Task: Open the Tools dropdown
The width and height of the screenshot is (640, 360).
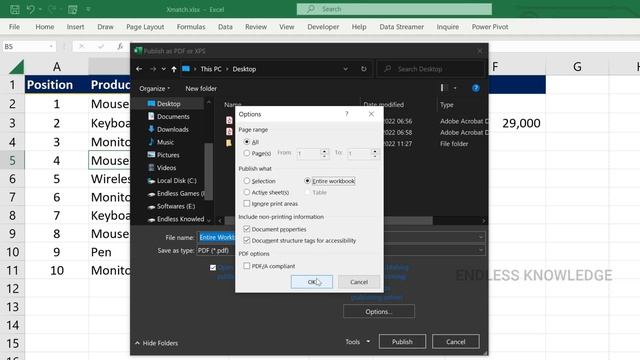Action: 358,342
